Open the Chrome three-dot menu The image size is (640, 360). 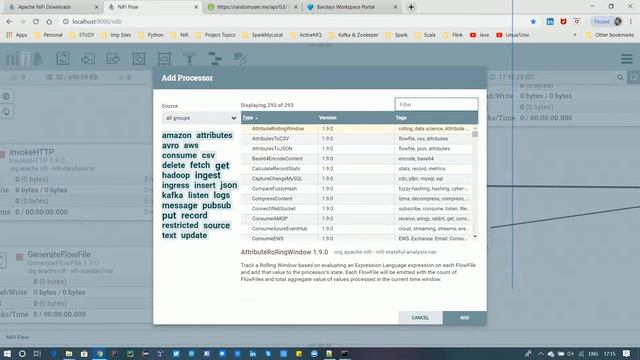(631, 21)
